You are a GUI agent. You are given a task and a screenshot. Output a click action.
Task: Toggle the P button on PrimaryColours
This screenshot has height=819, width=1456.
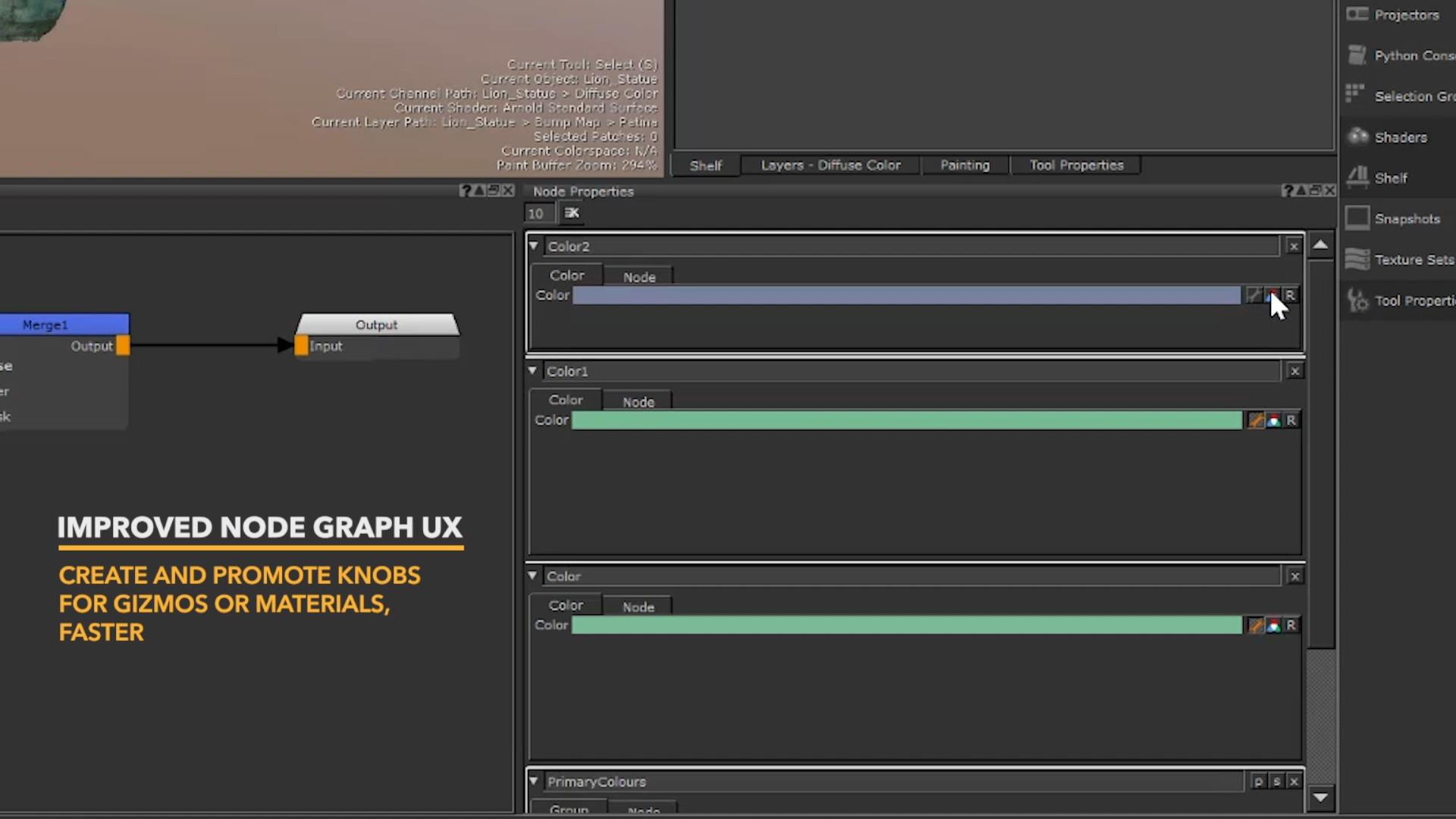tap(1259, 782)
